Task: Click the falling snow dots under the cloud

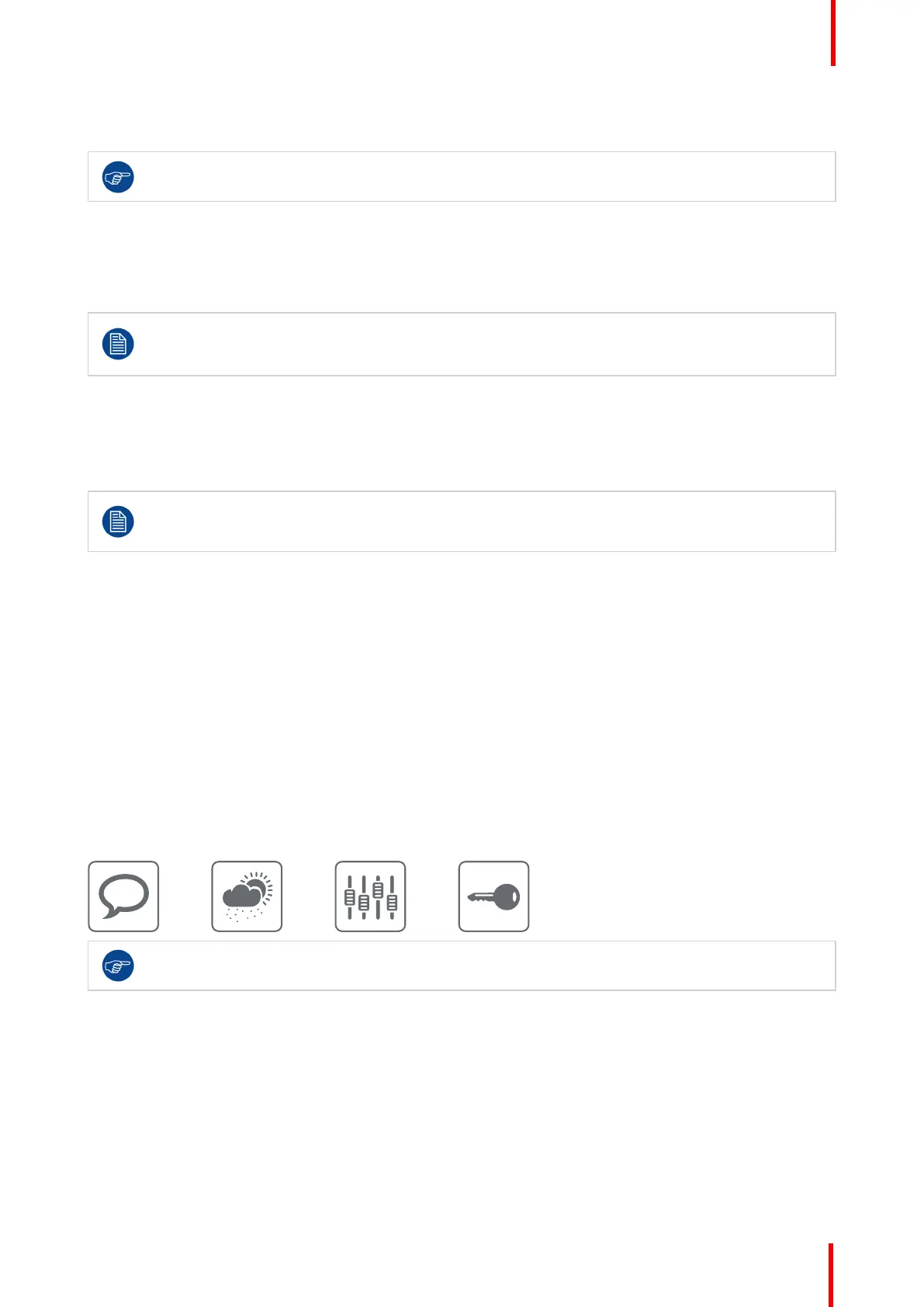Action: tap(244, 914)
